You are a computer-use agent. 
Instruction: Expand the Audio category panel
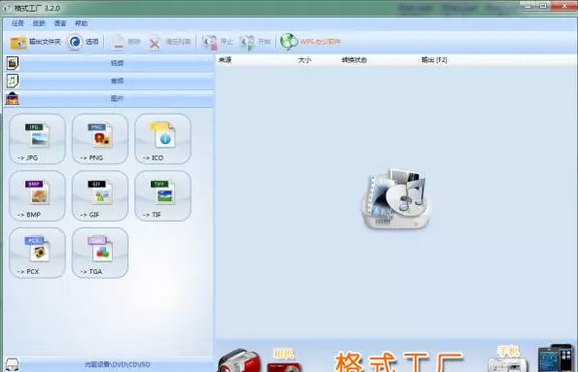(x=109, y=81)
